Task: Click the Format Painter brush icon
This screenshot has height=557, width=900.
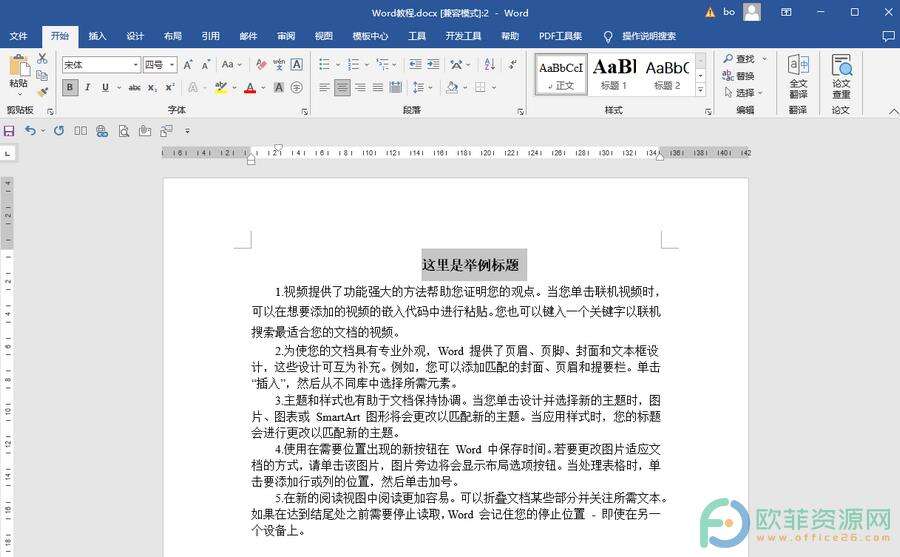Action: tap(42, 92)
